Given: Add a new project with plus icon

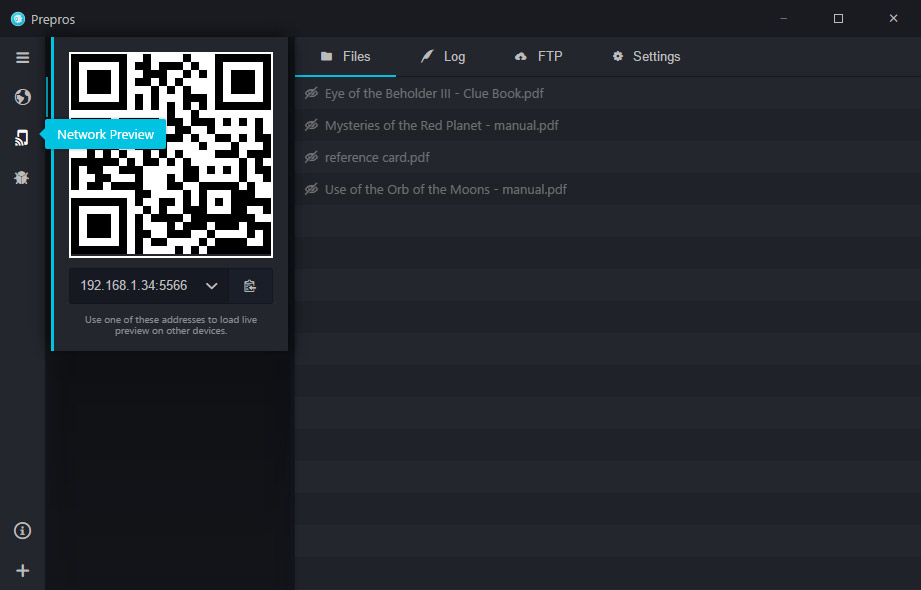Looking at the screenshot, I should pos(22,571).
